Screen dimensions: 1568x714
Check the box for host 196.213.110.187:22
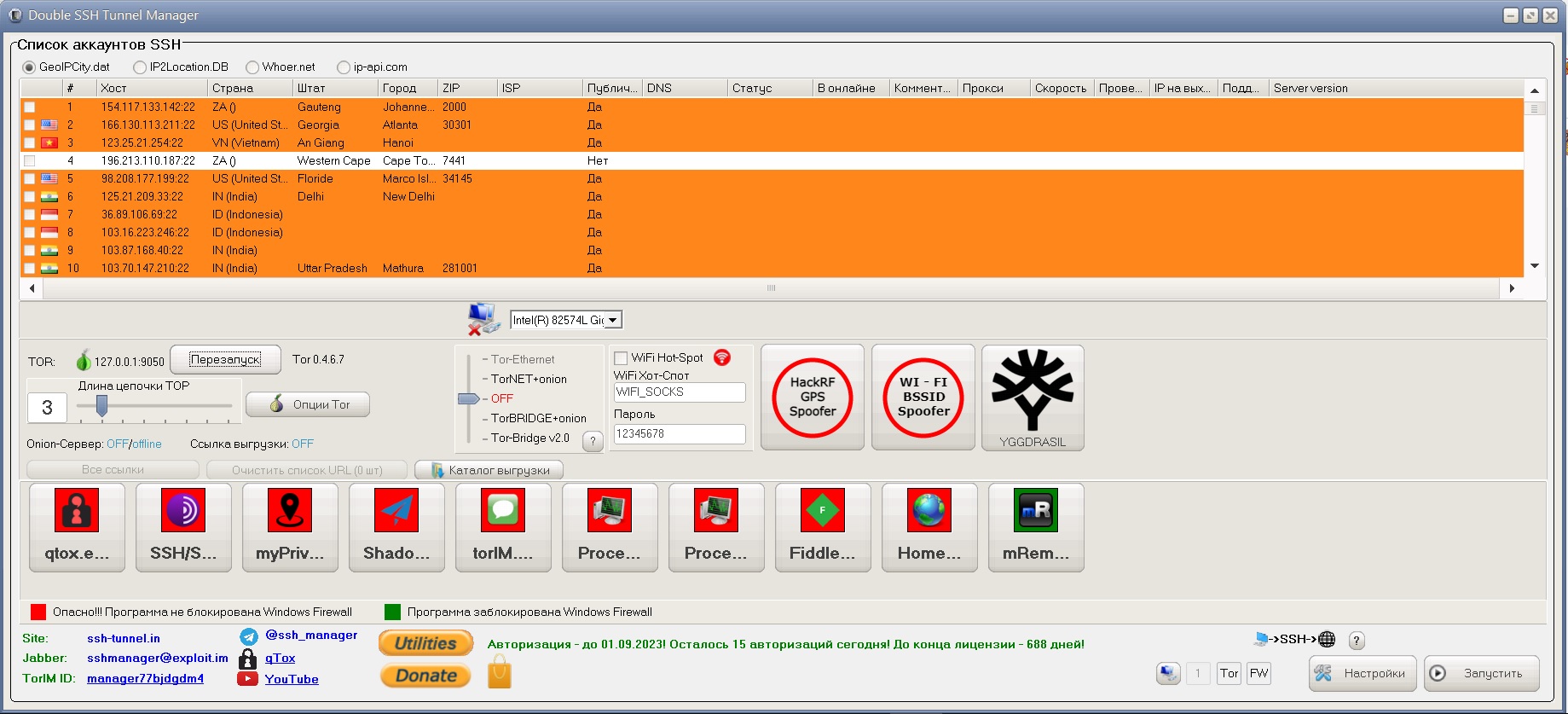pyautogui.click(x=30, y=161)
